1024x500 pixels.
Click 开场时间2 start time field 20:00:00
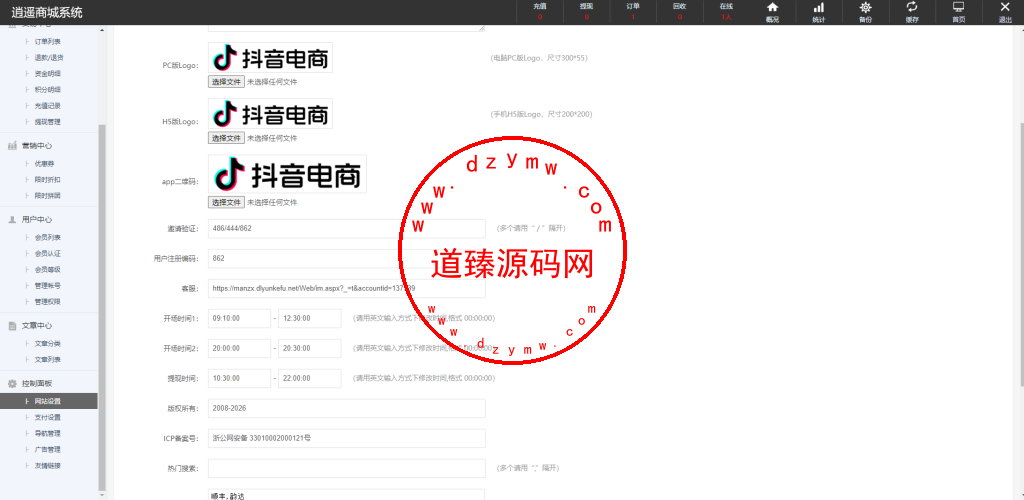click(x=240, y=349)
